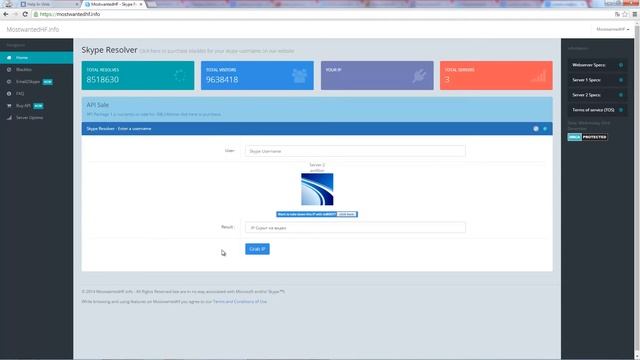Open the MostwantedHF account dropdown
Viewport: 640px width, 360px height.
point(613,29)
